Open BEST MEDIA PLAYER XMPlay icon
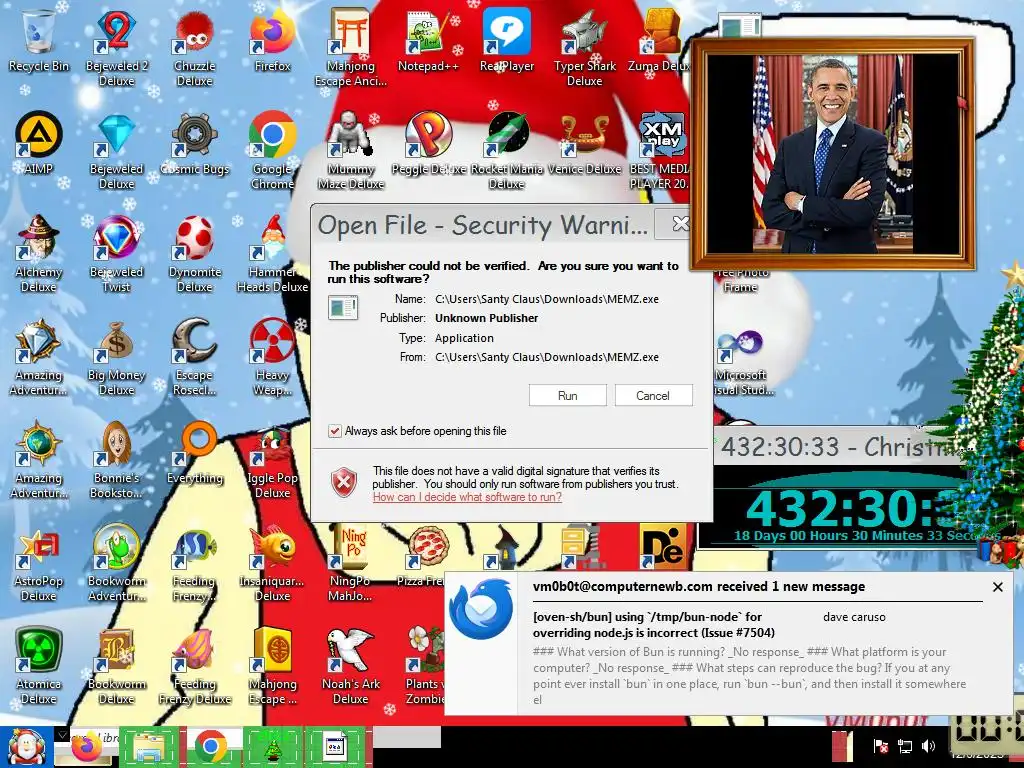The width and height of the screenshot is (1024, 768). click(x=658, y=150)
